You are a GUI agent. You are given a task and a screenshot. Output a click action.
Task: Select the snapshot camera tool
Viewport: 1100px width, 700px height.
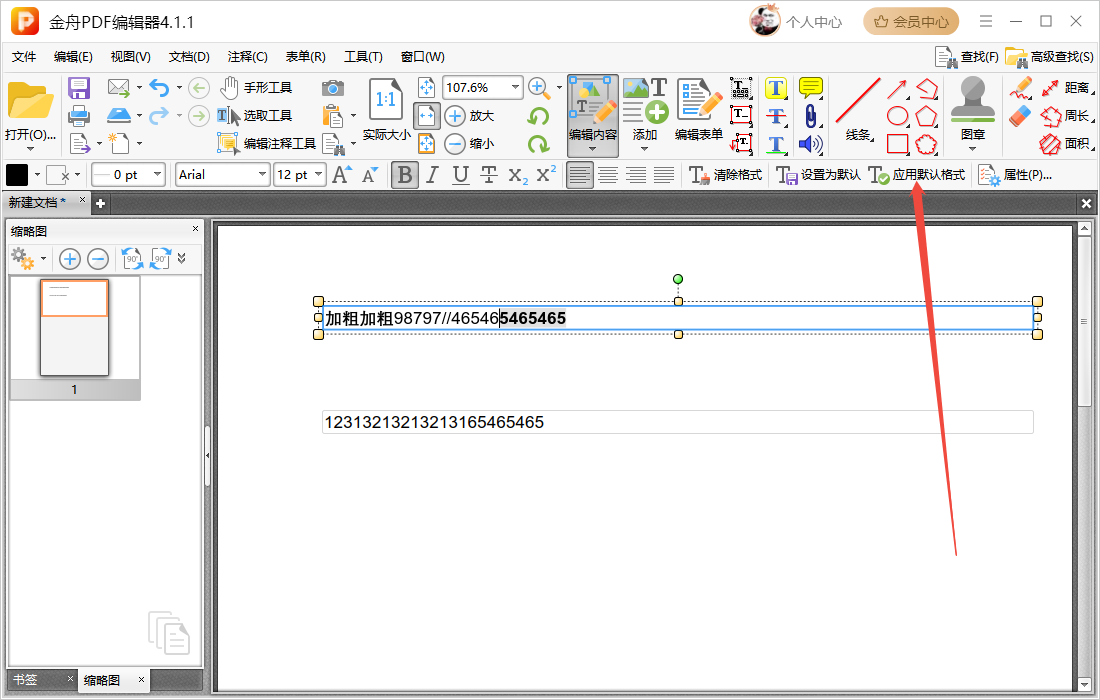point(333,88)
